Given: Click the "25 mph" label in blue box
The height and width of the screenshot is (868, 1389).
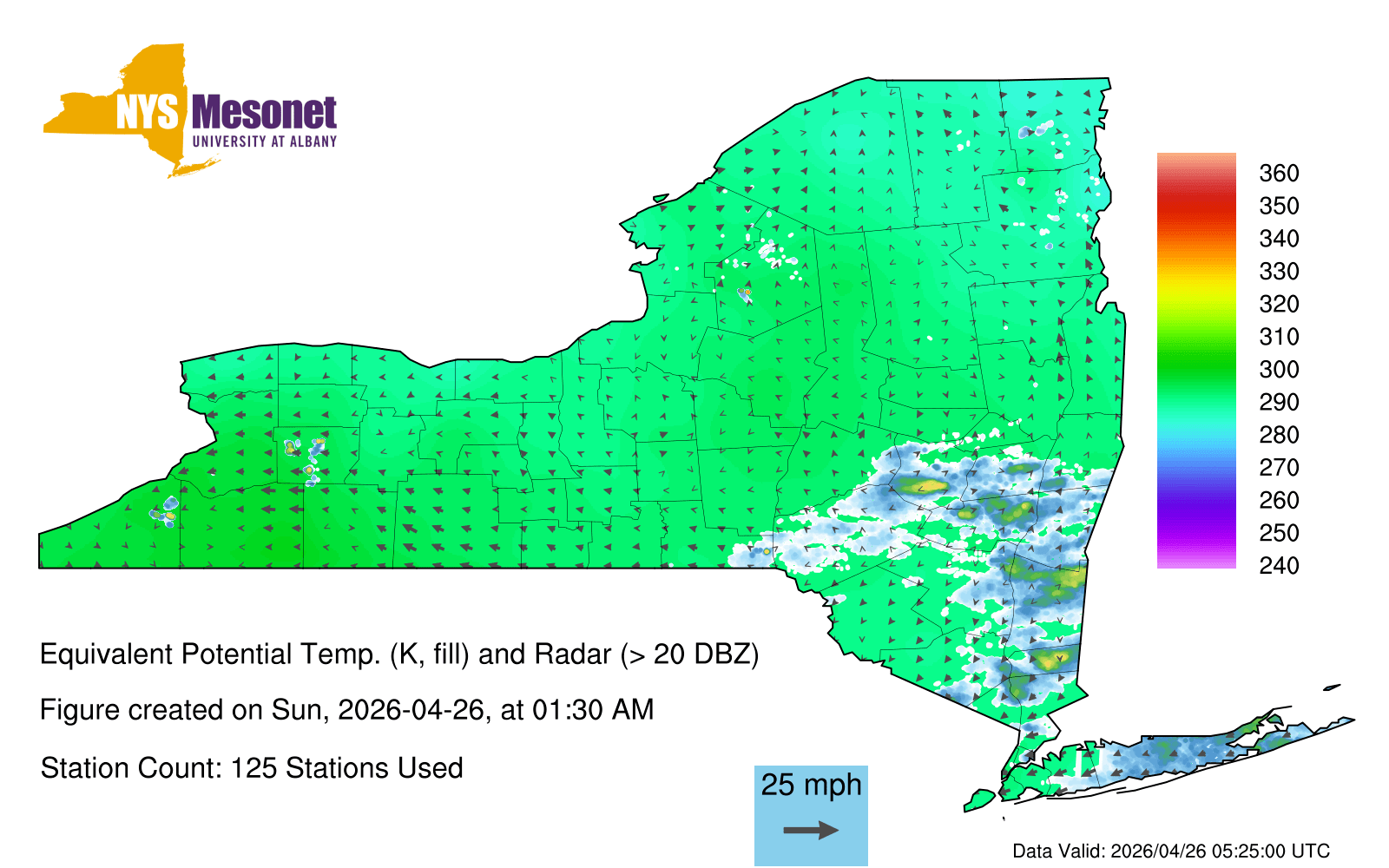Looking at the screenshot, I should click(811, 785).
